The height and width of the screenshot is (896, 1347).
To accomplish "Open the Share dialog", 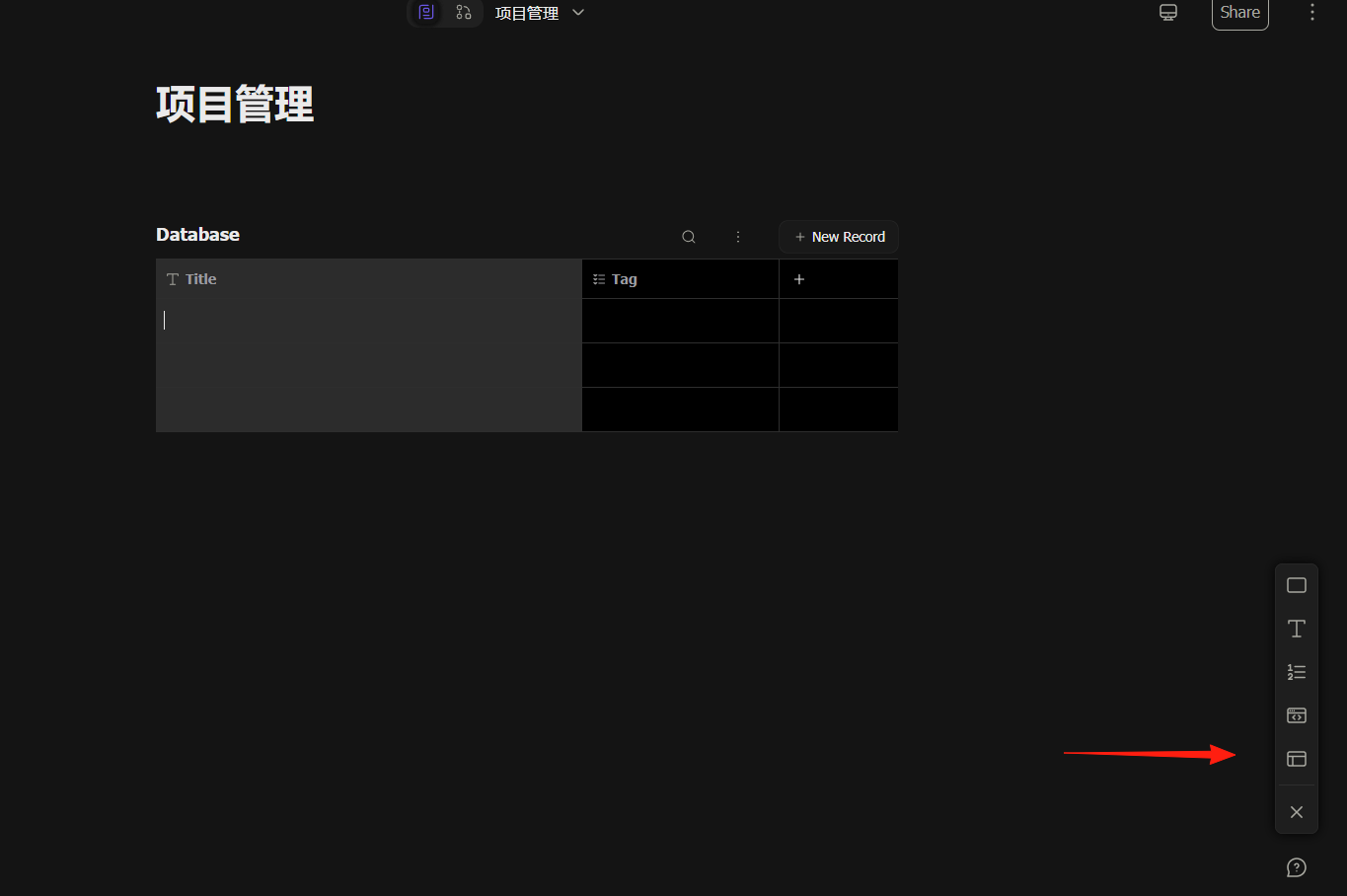I will coord(1240,13).
